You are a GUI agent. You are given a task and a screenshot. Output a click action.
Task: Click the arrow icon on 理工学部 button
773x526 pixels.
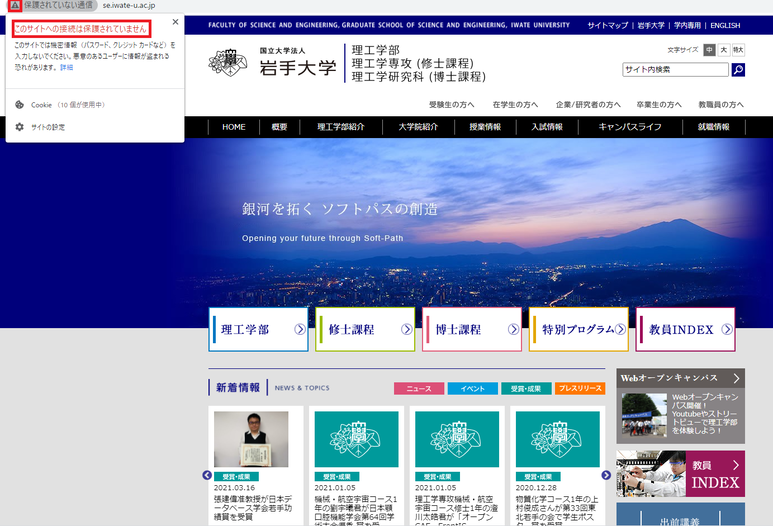(300, 329)
